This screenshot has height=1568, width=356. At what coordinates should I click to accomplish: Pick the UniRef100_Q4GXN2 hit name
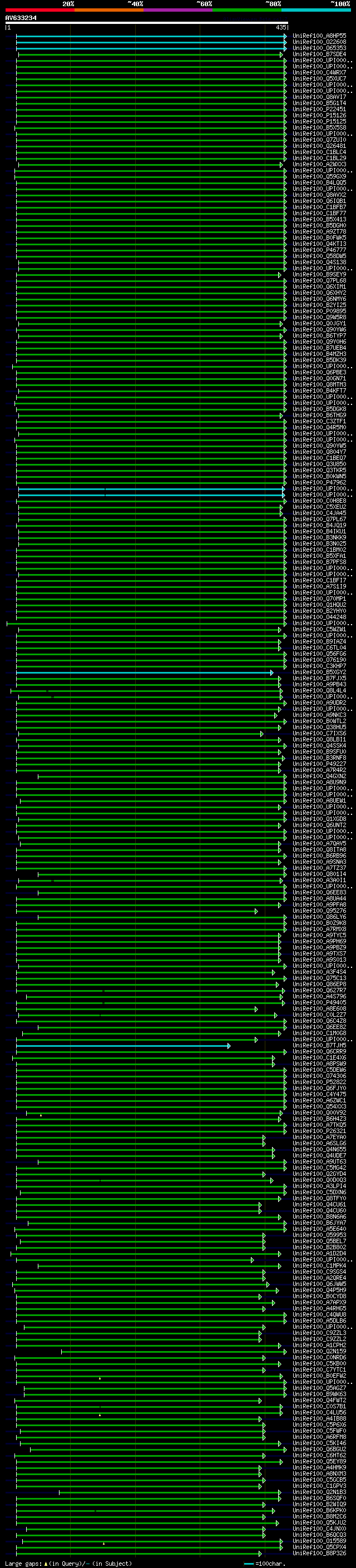(x=319, y=776)
